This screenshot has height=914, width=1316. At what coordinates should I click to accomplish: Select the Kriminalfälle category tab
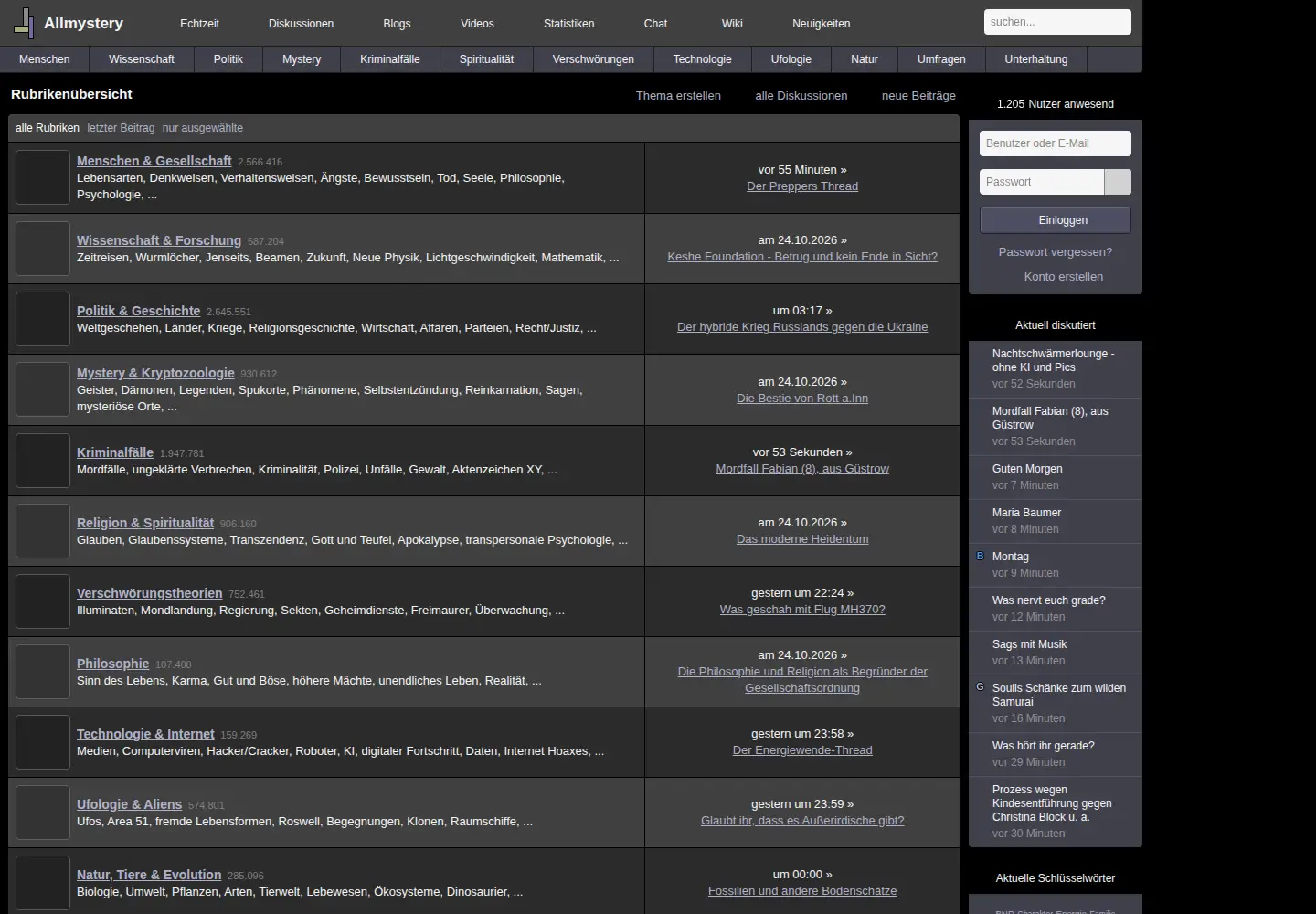tap(390, 59)
